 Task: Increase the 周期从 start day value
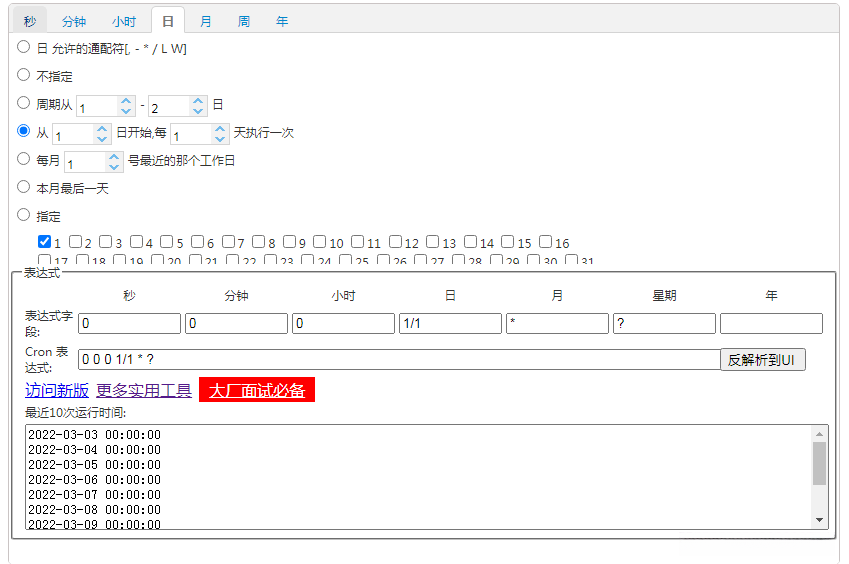(x=126, y=101)
